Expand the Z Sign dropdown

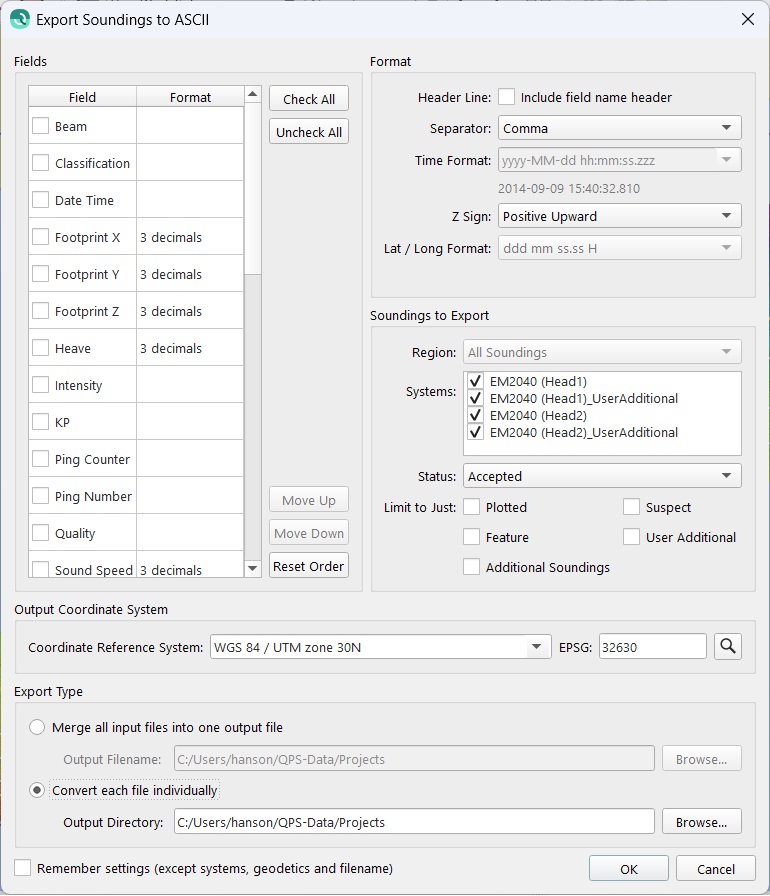tap(619, 216)
